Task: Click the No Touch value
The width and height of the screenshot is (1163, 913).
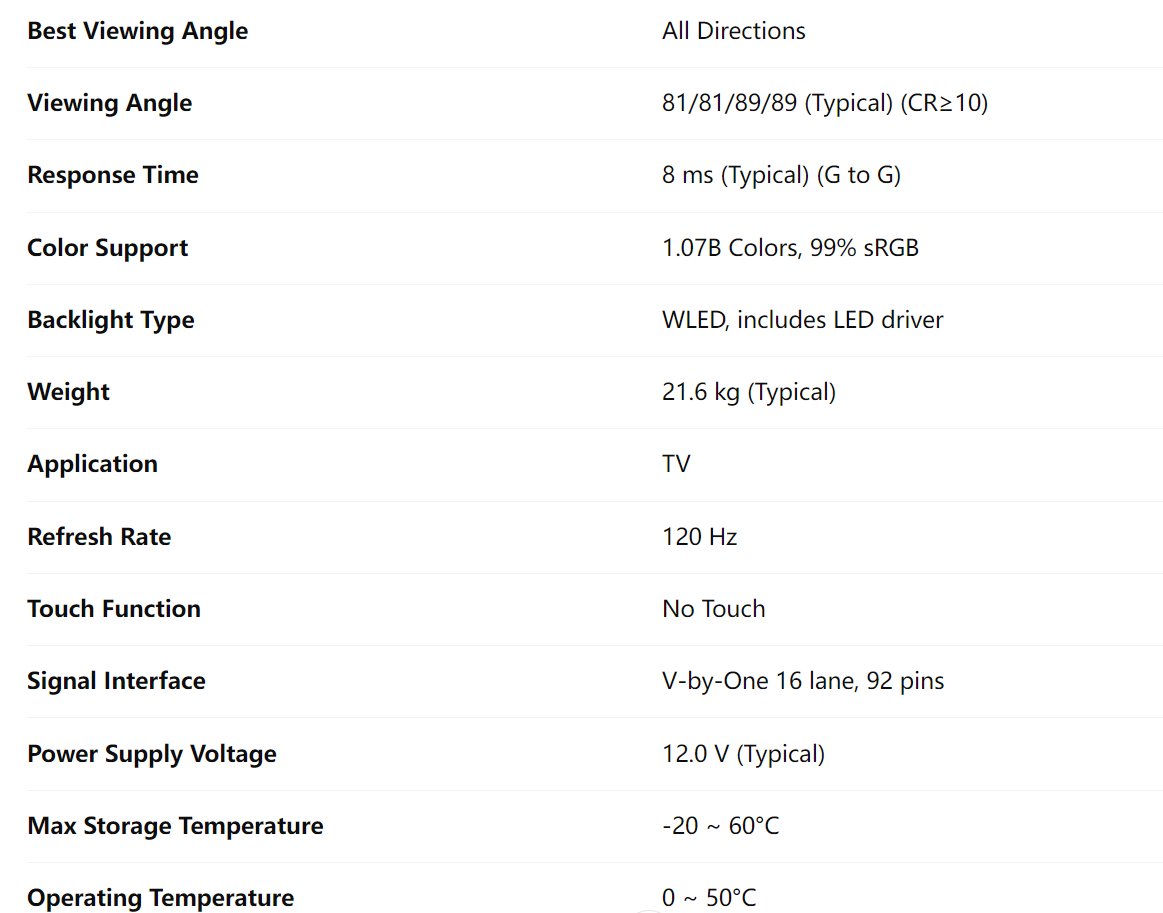Action: tap(713, 609)
